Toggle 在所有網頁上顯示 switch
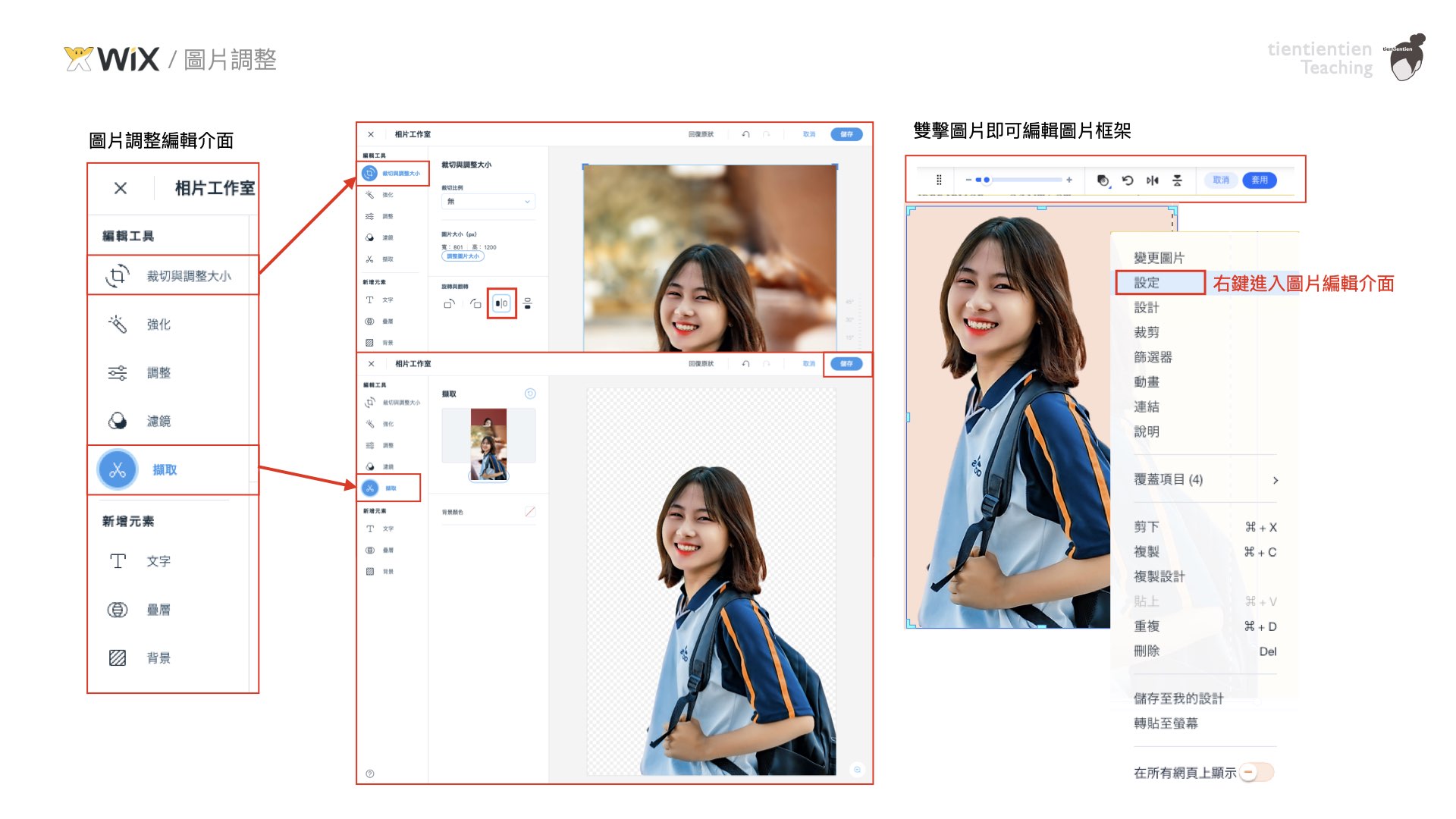Viewport: 1456px width, 819px height. coord(1256,772)
